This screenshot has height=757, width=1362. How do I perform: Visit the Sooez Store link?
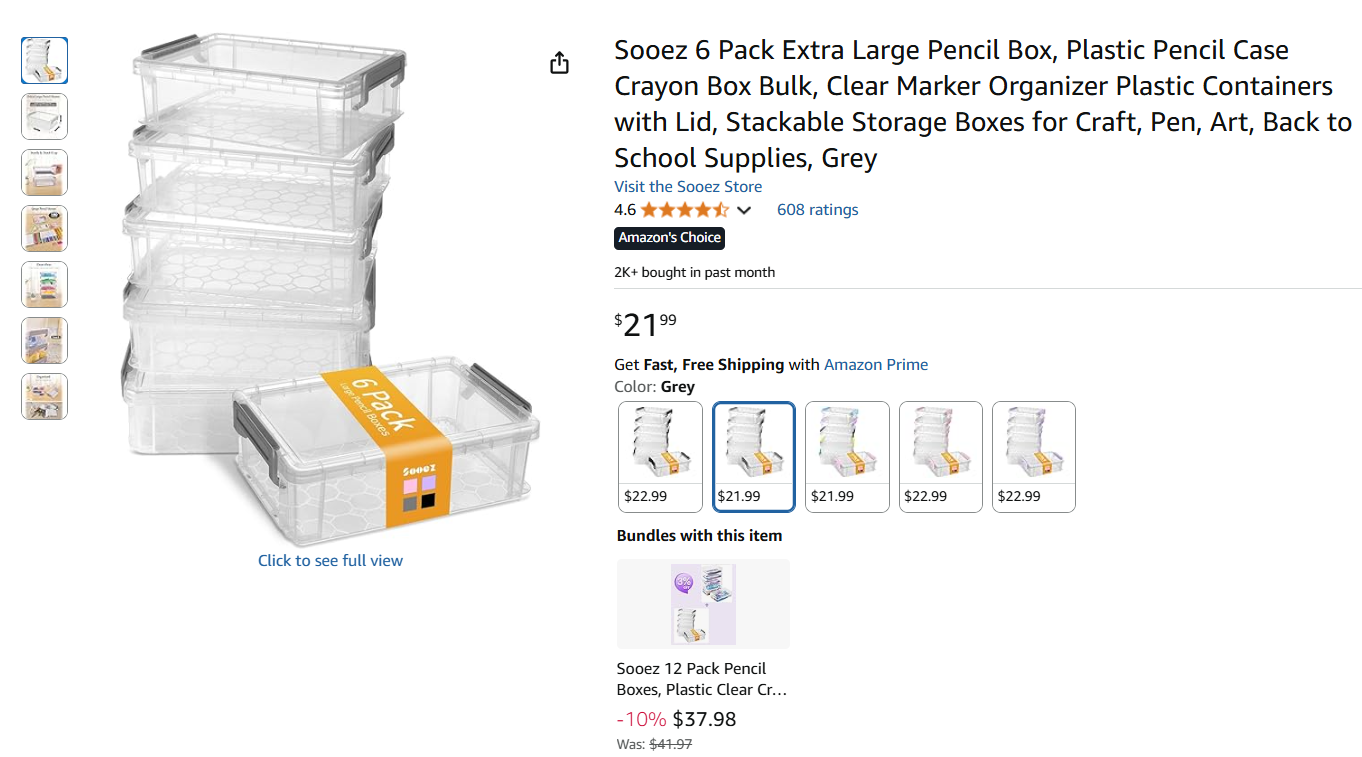(688, 187)
